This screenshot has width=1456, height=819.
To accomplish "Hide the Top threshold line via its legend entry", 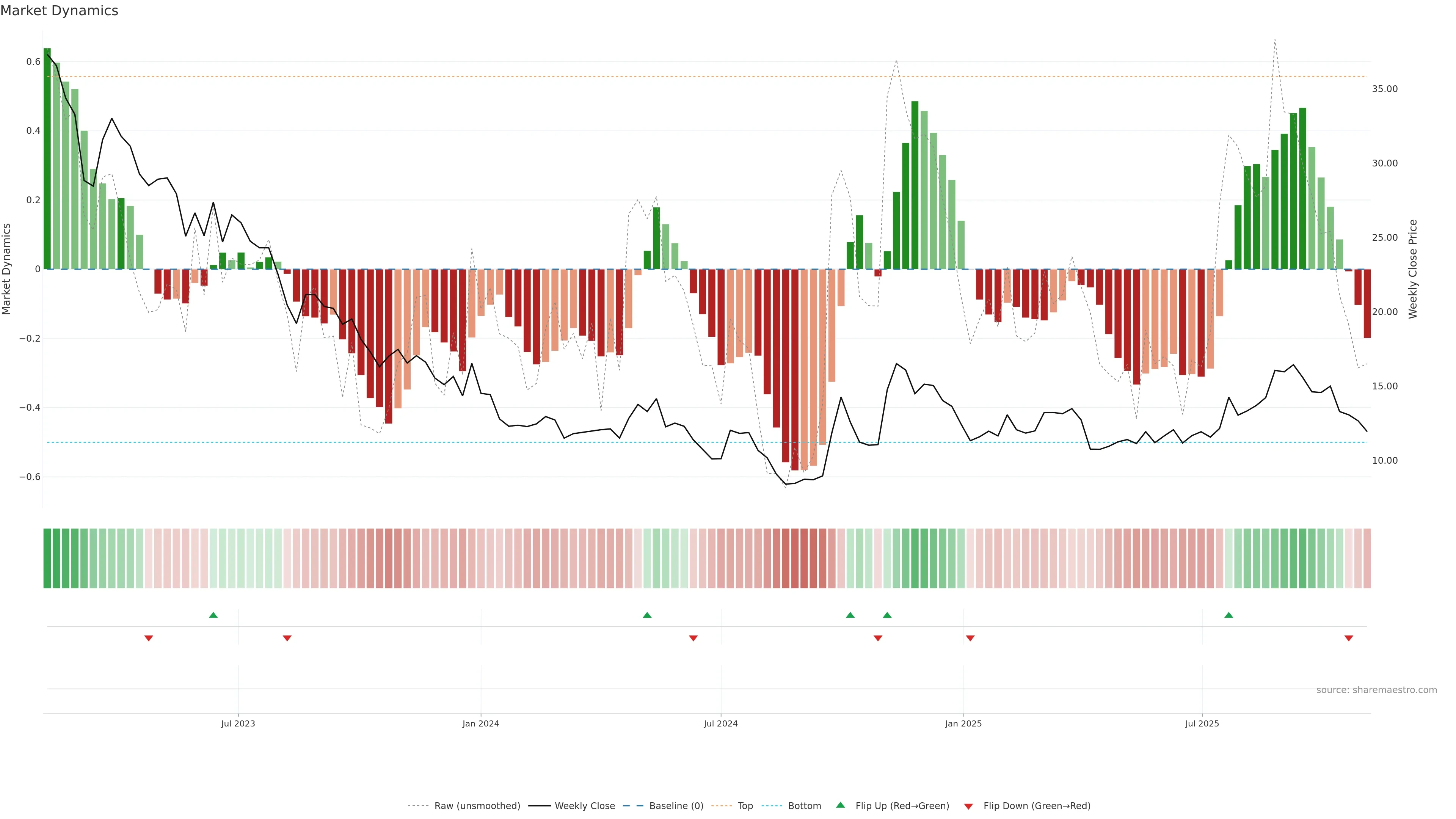I will click(x=745, y=806).
